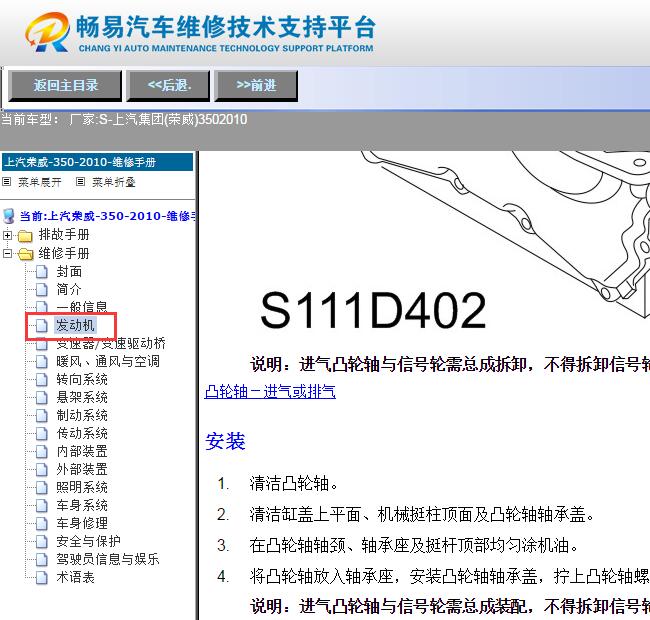This screenshot has width=650, height=620.
Task: Click the page icon beside 简介
Action: click(41, 290)
